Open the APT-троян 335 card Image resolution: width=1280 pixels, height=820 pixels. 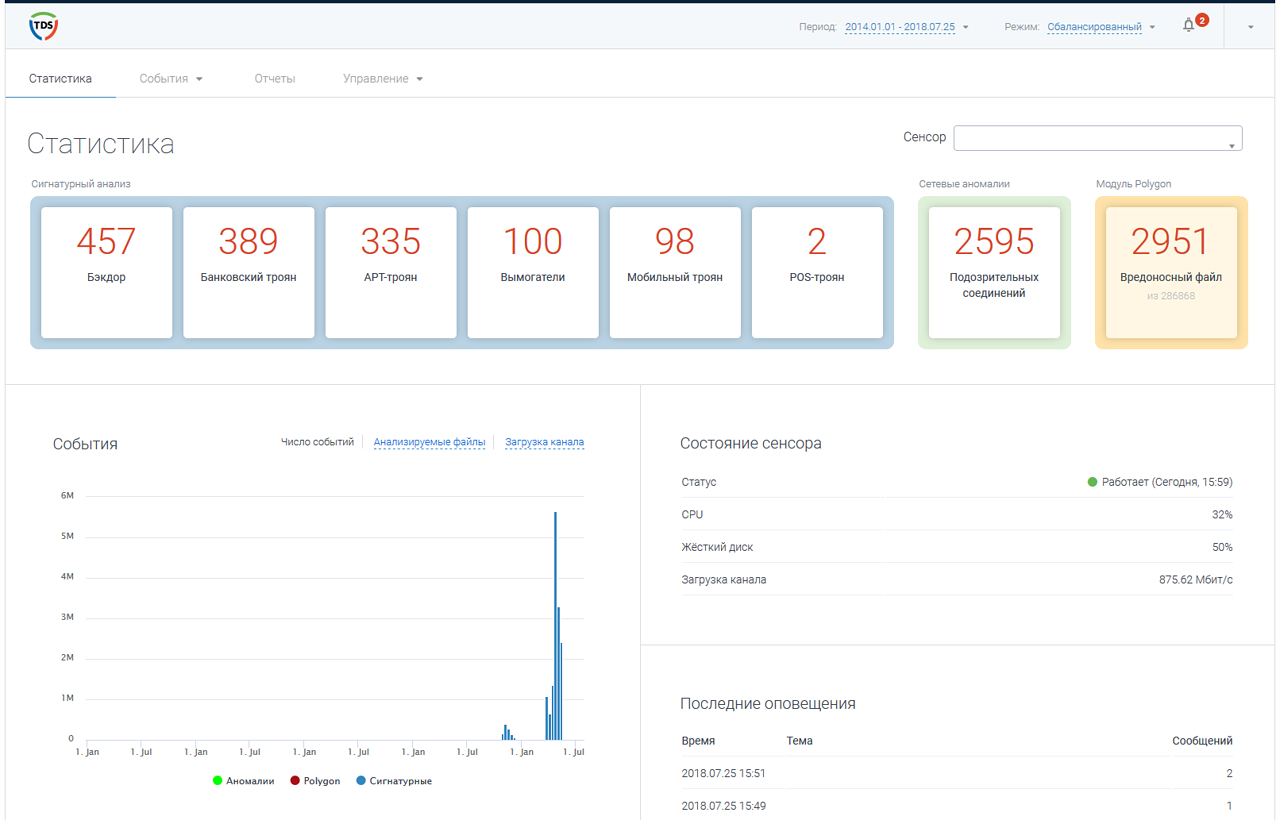390,272
